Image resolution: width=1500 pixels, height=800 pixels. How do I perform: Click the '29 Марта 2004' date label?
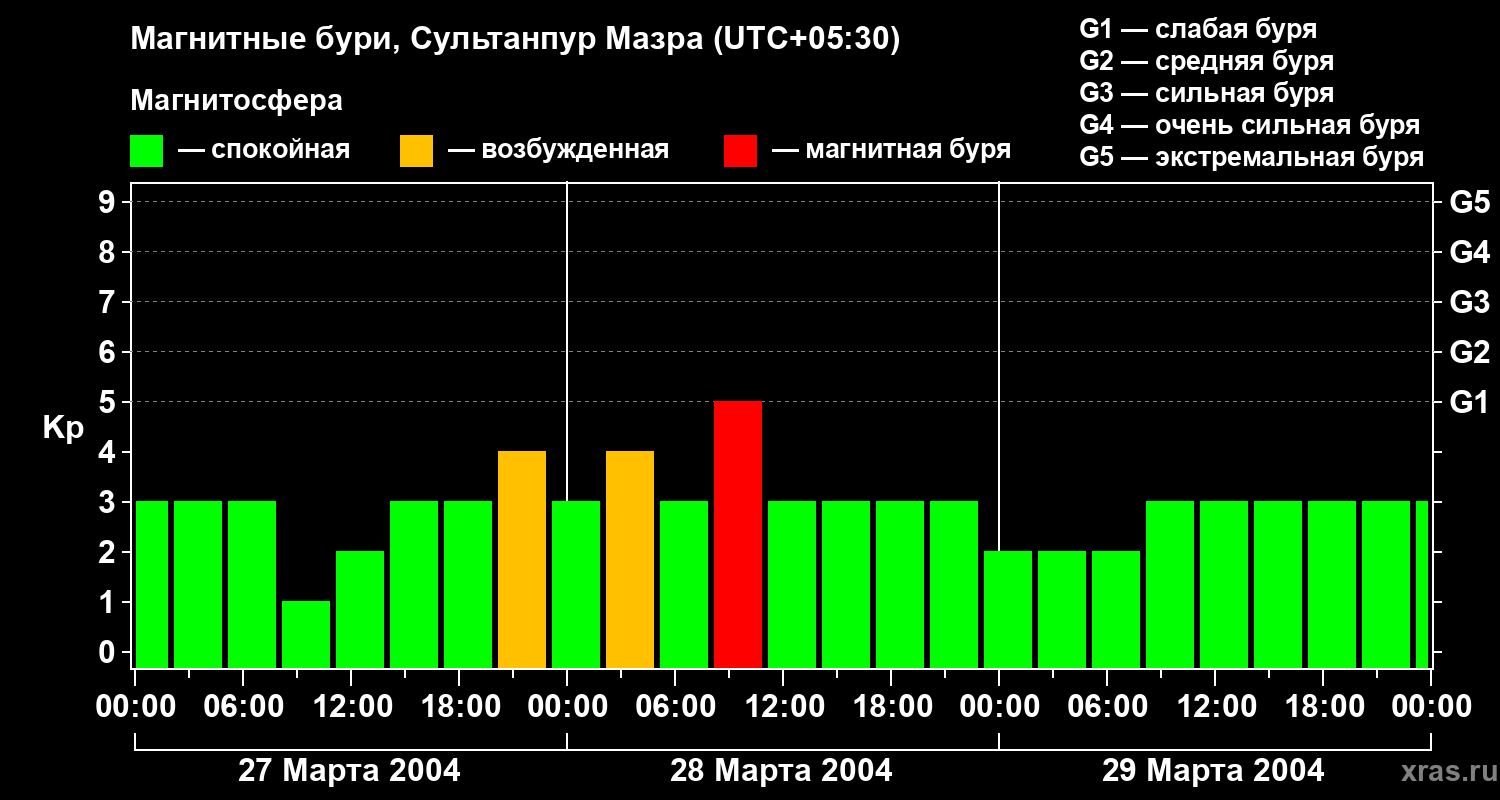coord(1213,771)
